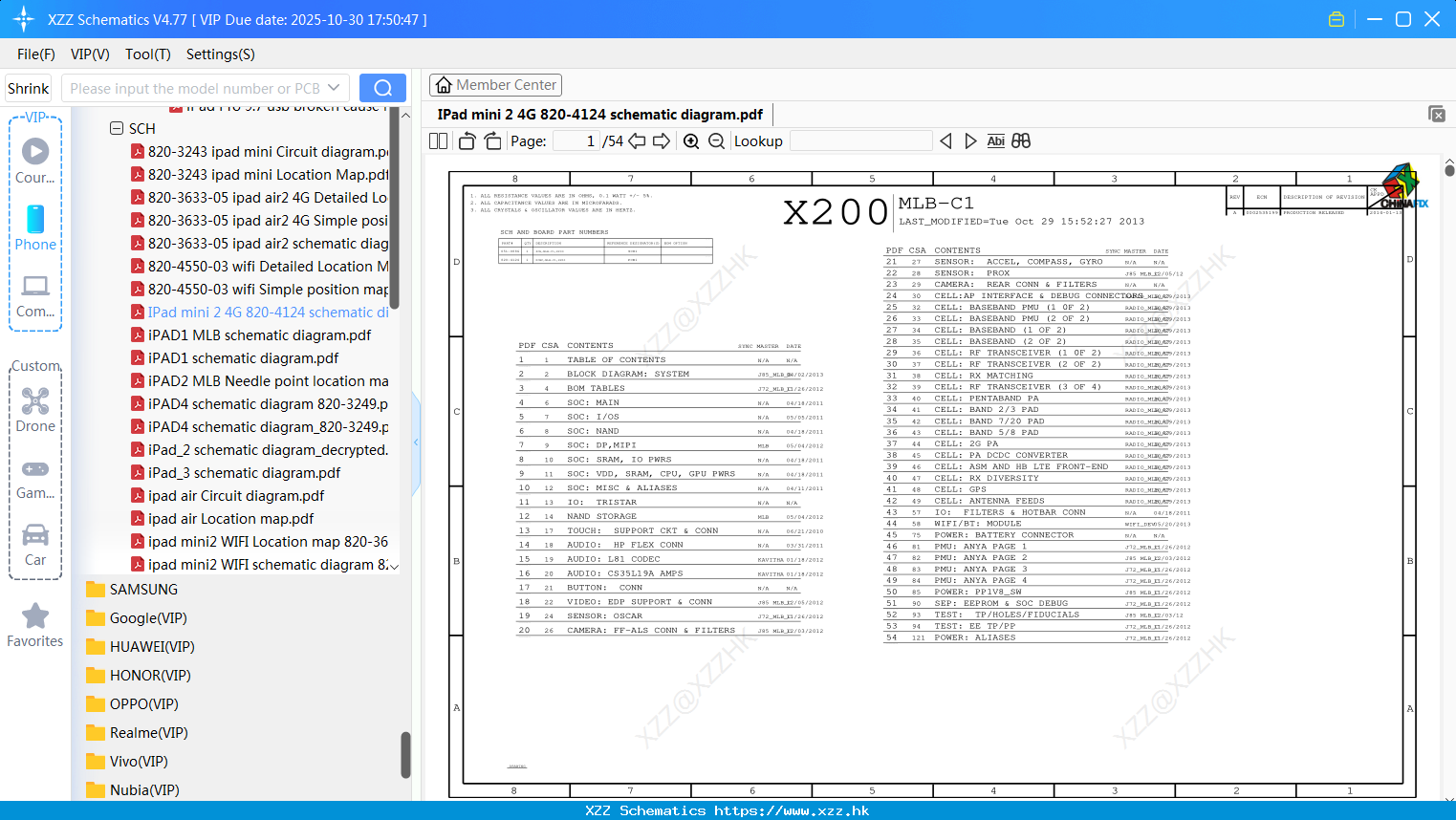Click the binoculars search icon

(x=1021, y=141)
